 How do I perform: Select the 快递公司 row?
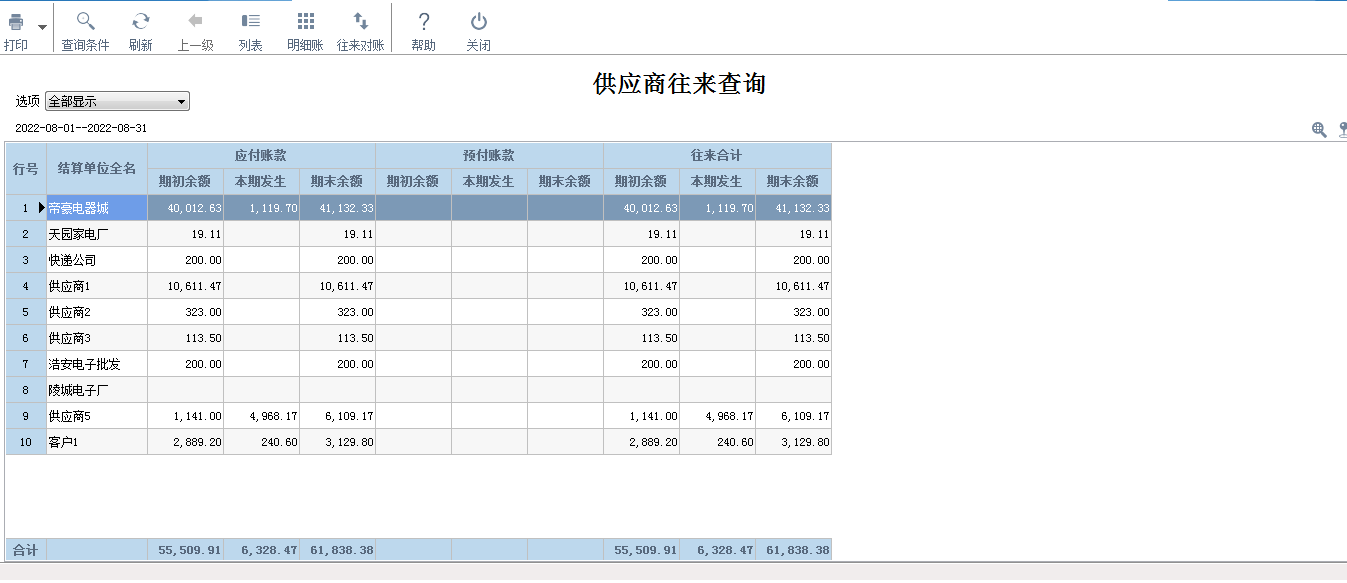[x=96, y=260]
